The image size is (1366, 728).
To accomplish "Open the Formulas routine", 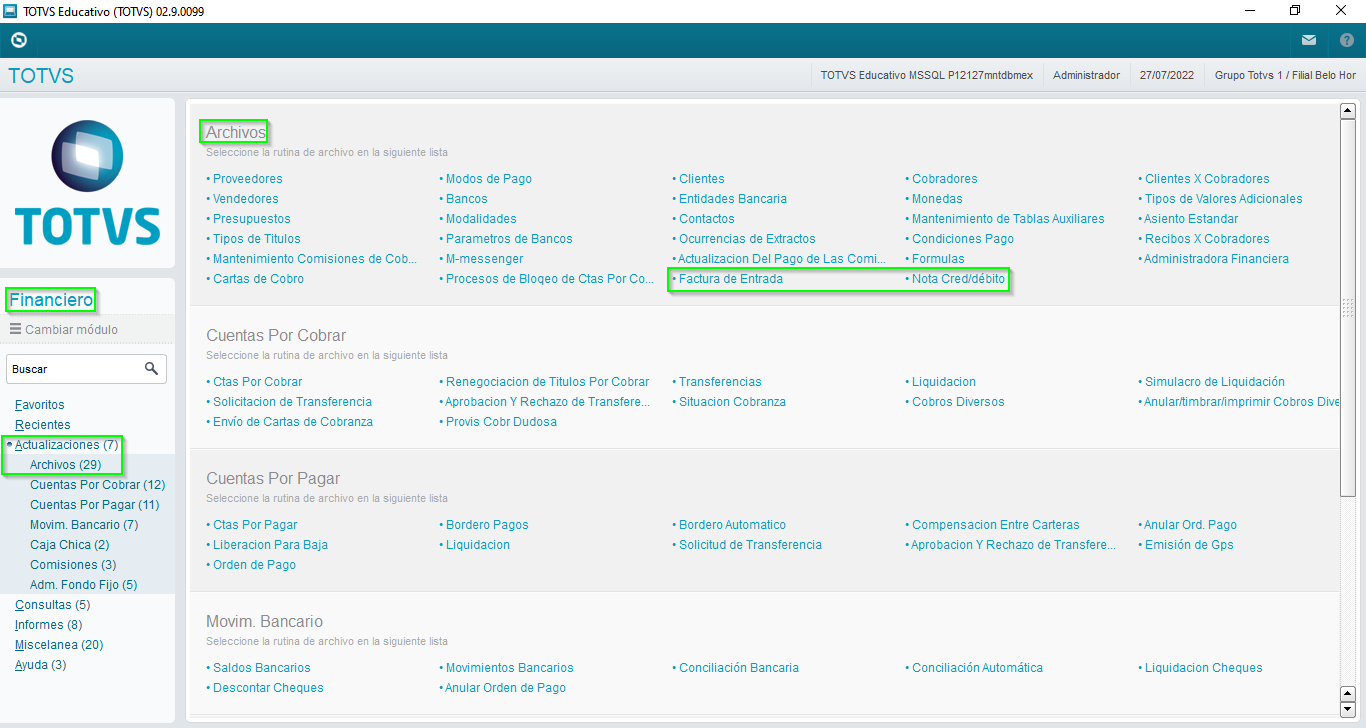I will pyautogui.click(x=938, y=259).
